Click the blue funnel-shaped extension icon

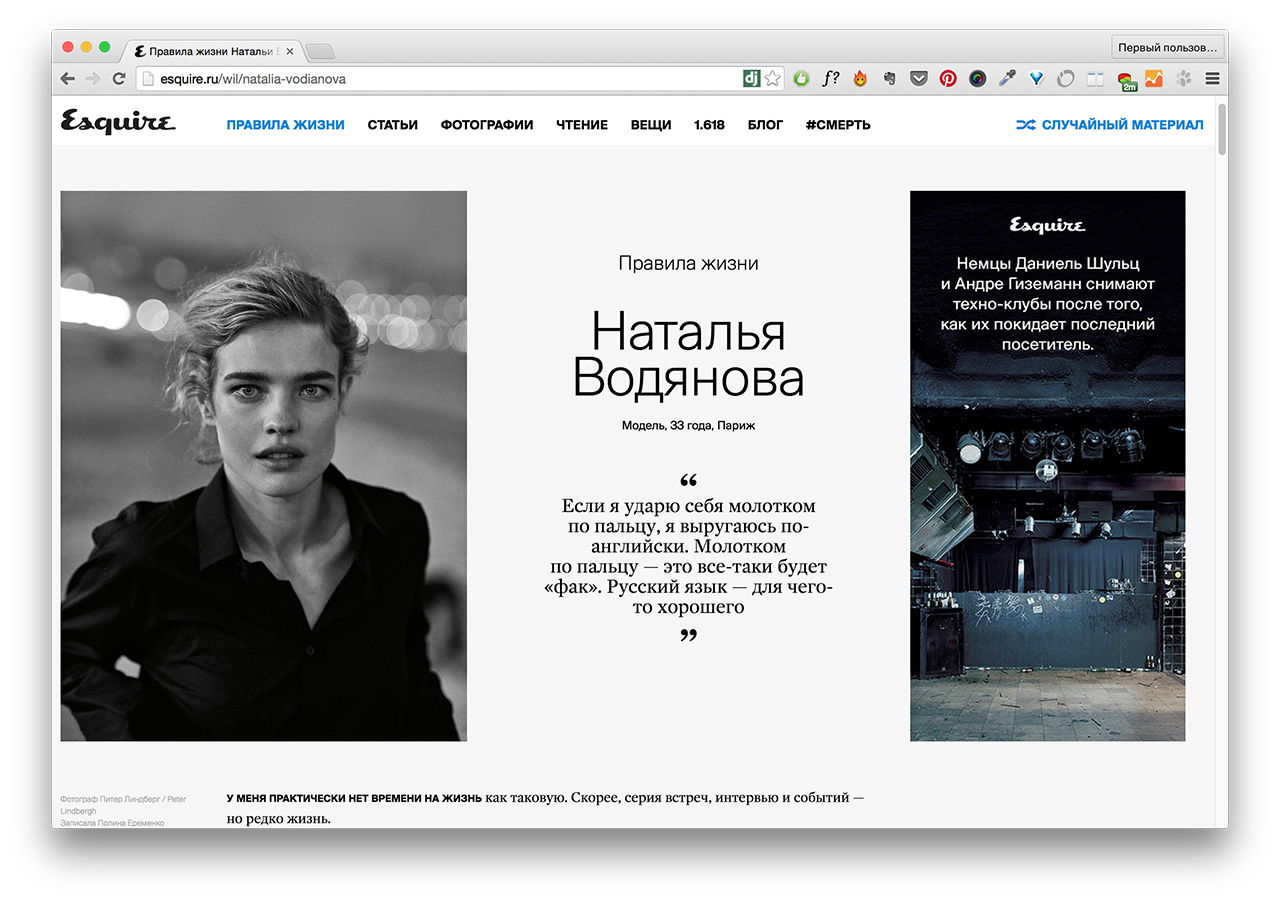pyautogui.click(x=1036, y=78)
